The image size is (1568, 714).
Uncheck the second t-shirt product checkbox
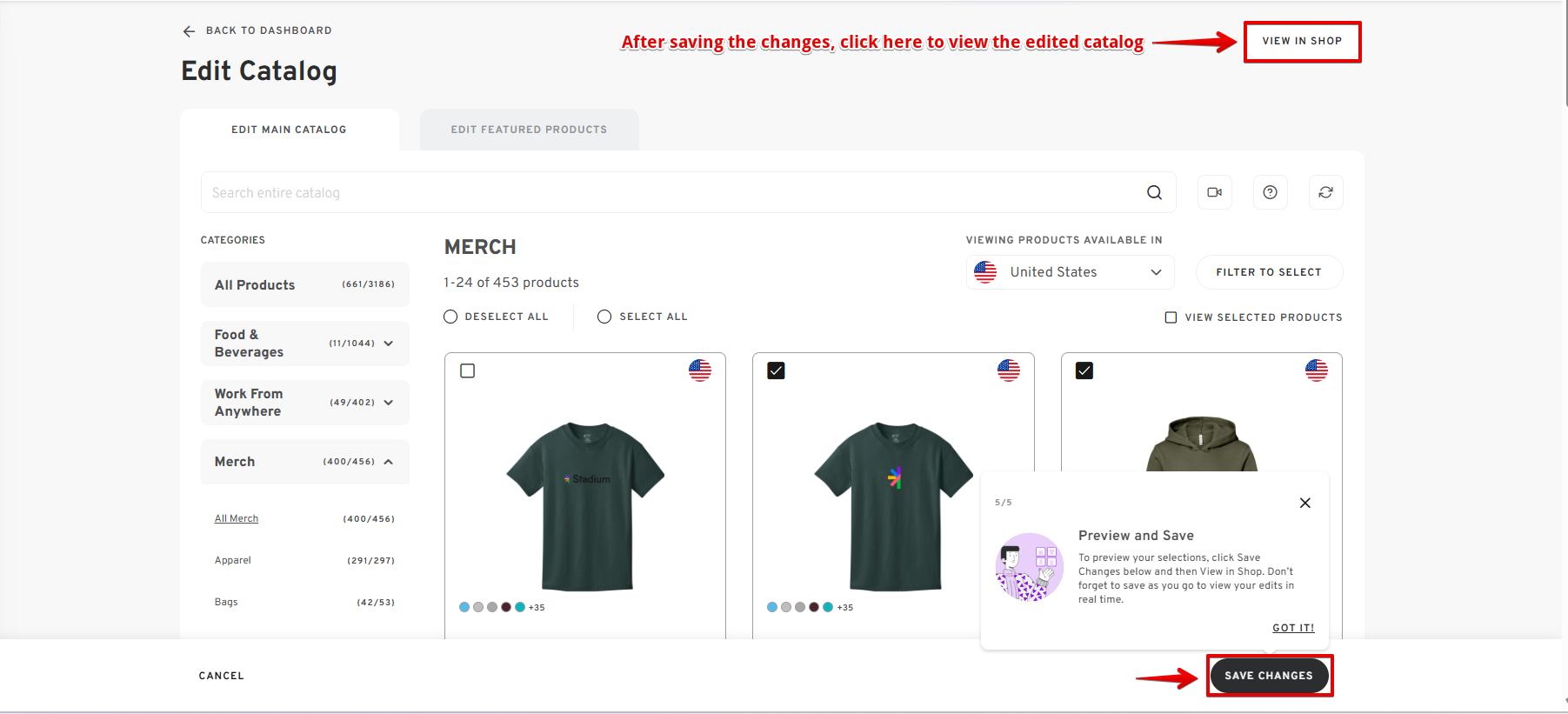tap(776, 371)
